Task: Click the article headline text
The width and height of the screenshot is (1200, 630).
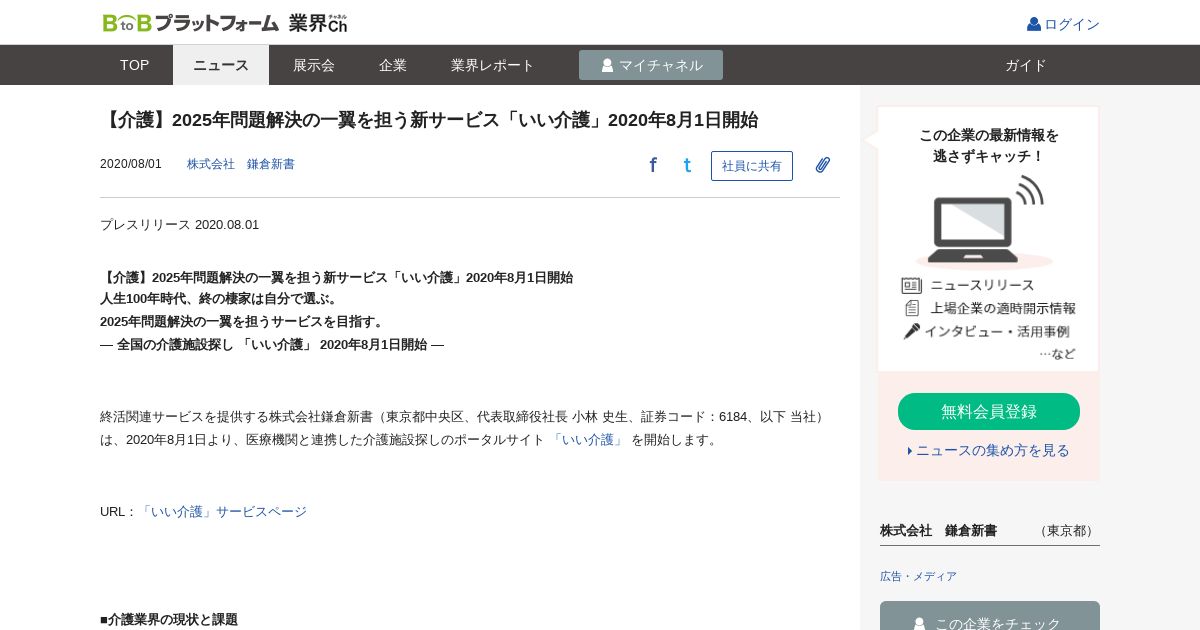Action: [x=429, y=120]
